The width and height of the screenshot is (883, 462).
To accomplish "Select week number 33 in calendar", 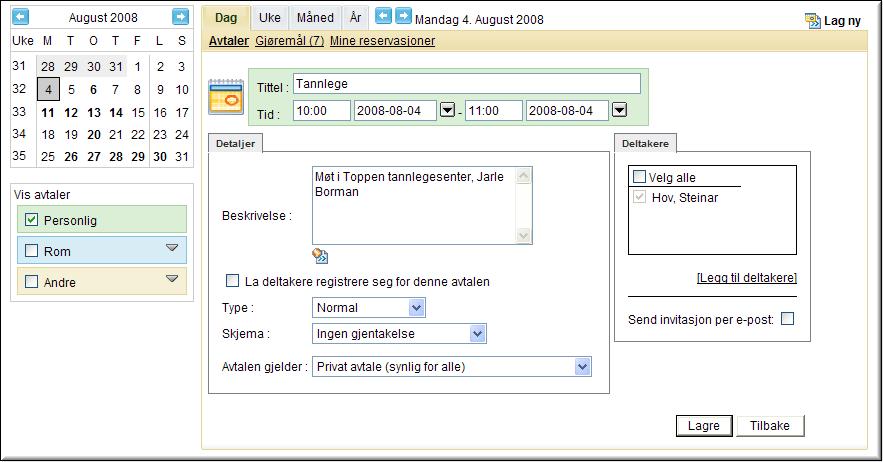I will tap(19, 112).
